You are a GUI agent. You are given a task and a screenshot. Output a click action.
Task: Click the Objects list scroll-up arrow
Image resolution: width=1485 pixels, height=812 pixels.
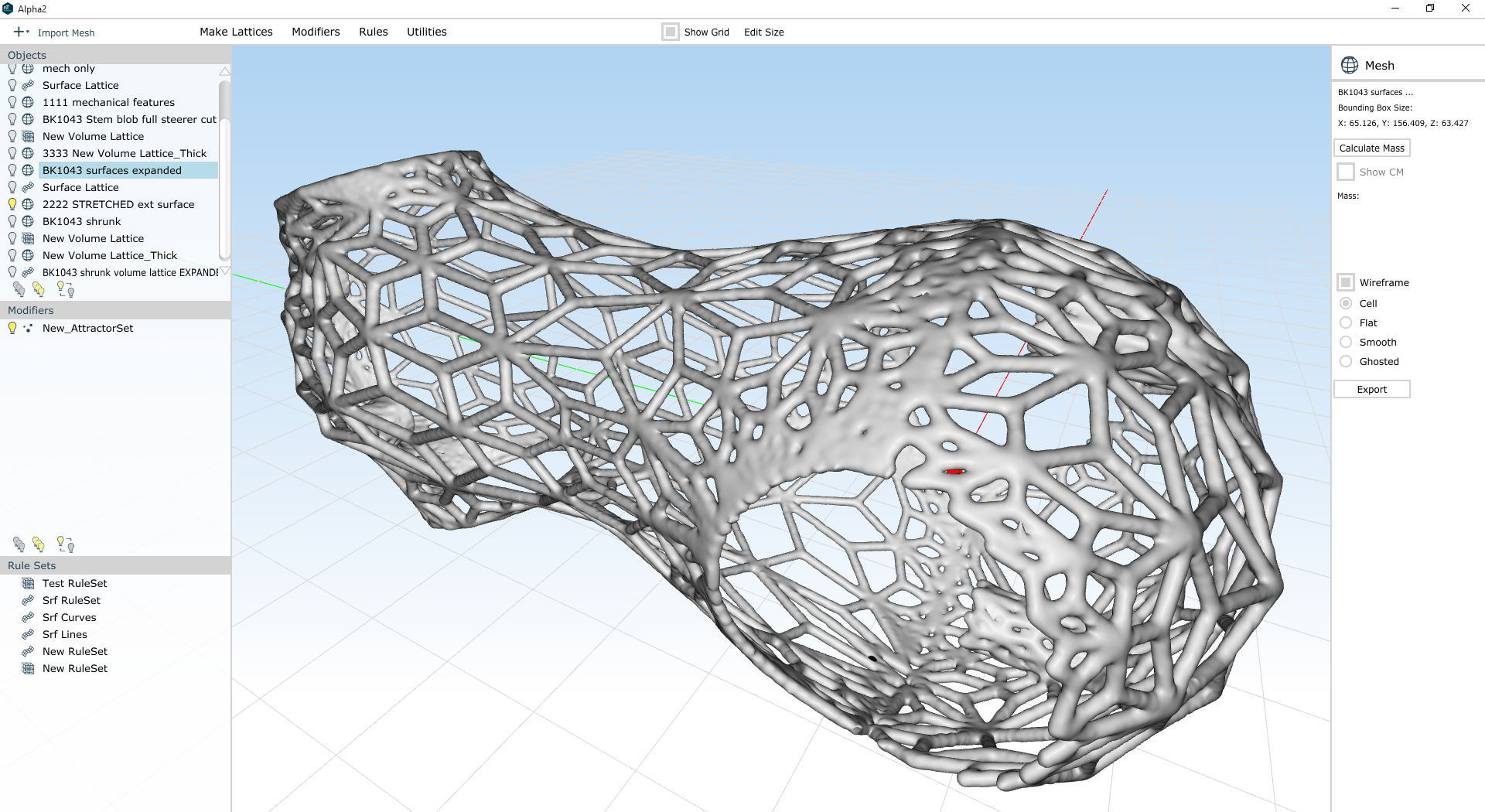click(225, 71)
